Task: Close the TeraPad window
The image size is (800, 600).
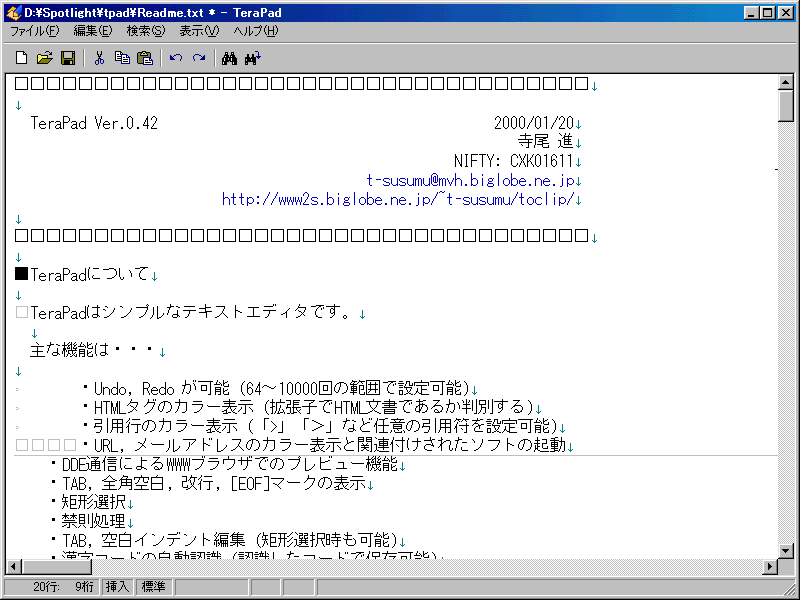Action: [x=787, y=13]
